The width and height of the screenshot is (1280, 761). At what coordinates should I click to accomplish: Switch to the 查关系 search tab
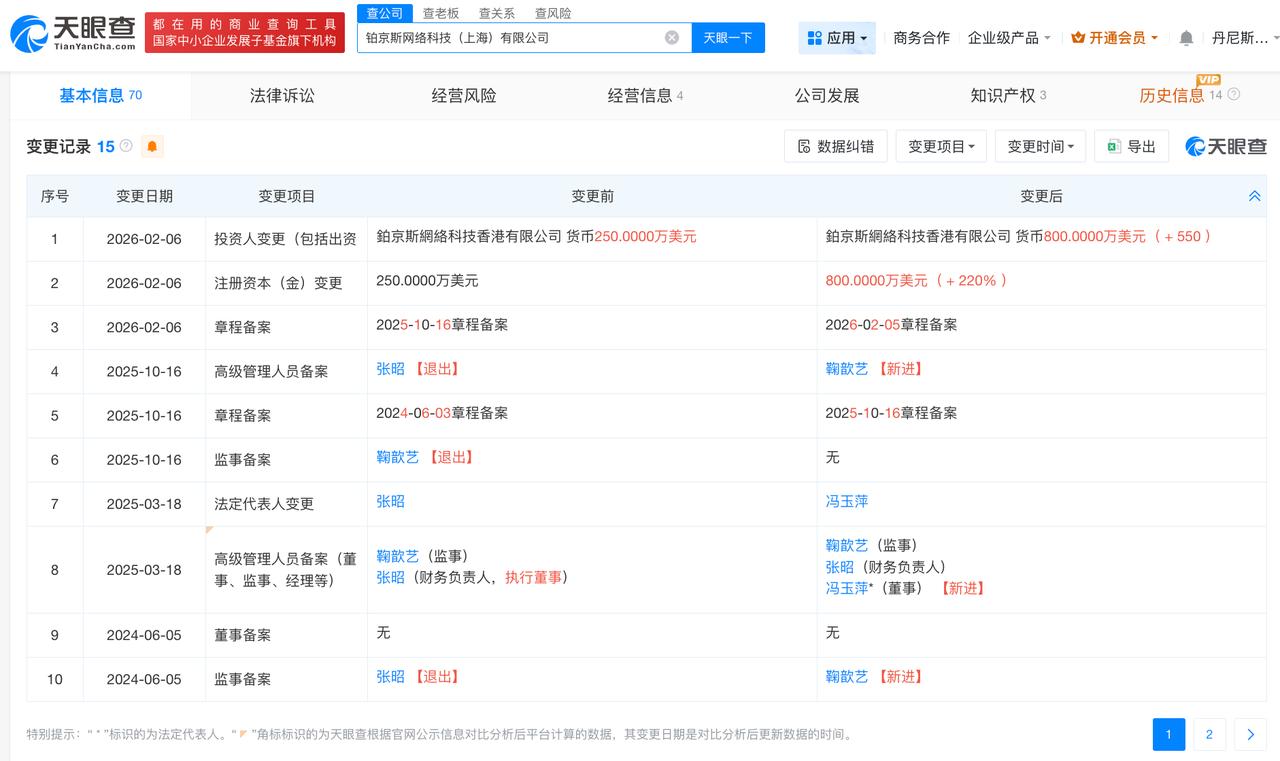click(496, 13)
